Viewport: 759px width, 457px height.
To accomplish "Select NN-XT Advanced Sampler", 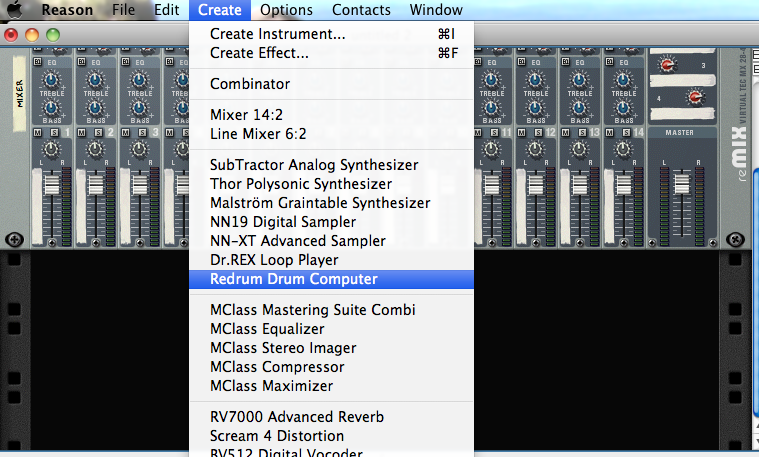I will tap(332, 241).
